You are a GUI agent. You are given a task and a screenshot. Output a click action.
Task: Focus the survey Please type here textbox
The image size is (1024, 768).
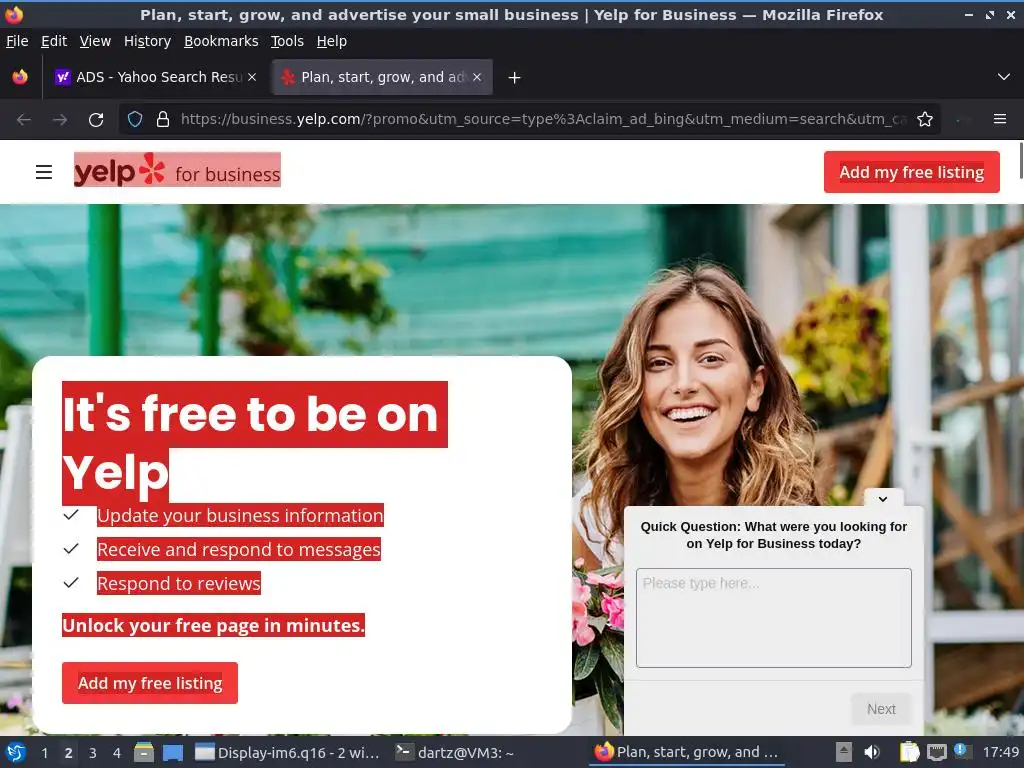click(774, 618)
